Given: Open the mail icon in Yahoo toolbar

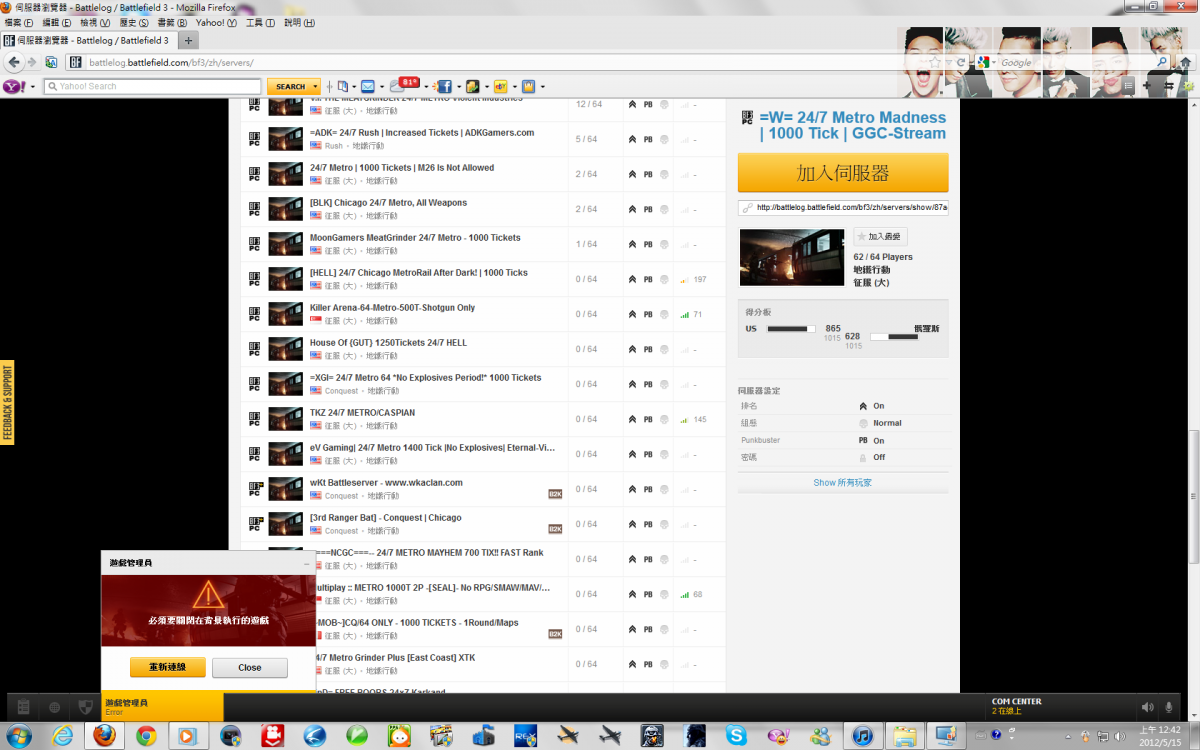Looking at the screenshot, I should (x=367, y=87).
